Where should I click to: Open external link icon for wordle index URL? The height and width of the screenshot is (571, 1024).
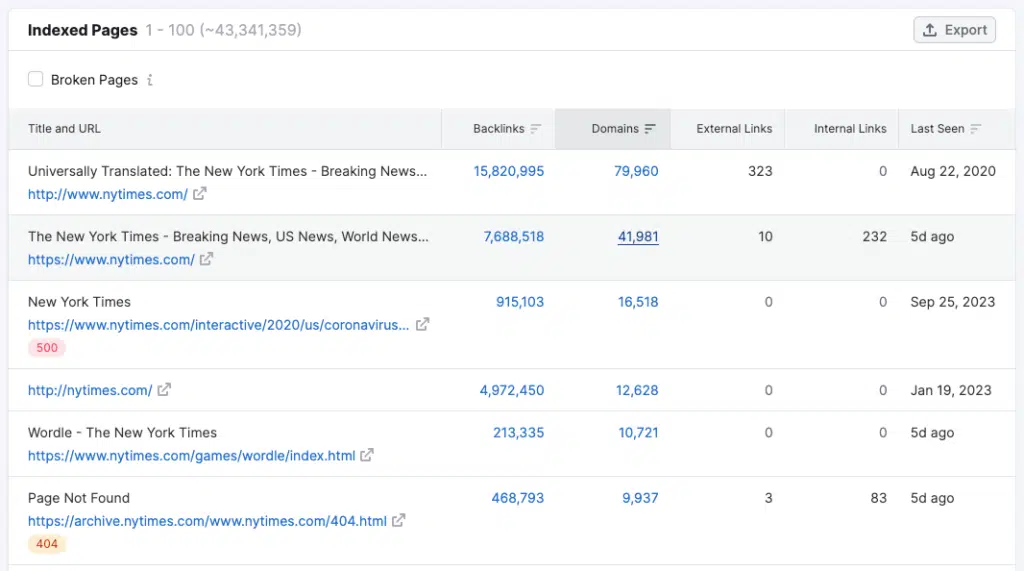(x=367, y=455)
